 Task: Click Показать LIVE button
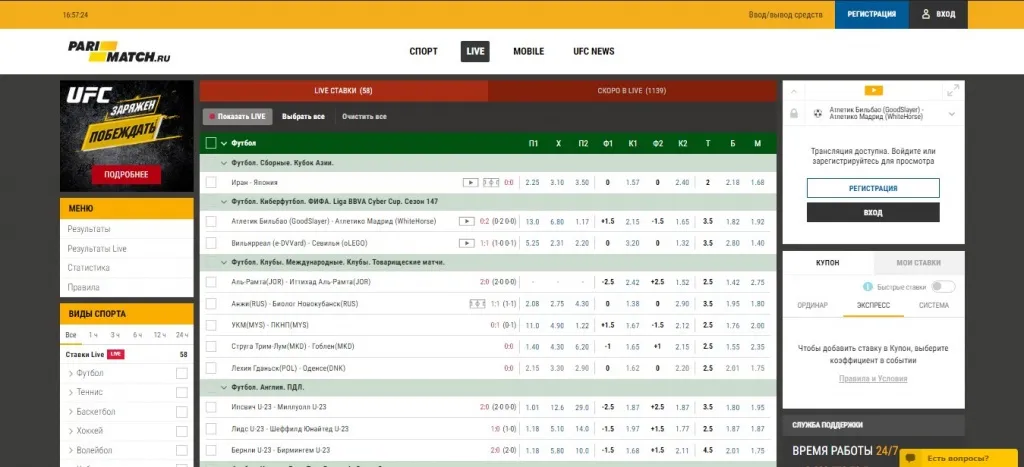click(x=237, y=116)
